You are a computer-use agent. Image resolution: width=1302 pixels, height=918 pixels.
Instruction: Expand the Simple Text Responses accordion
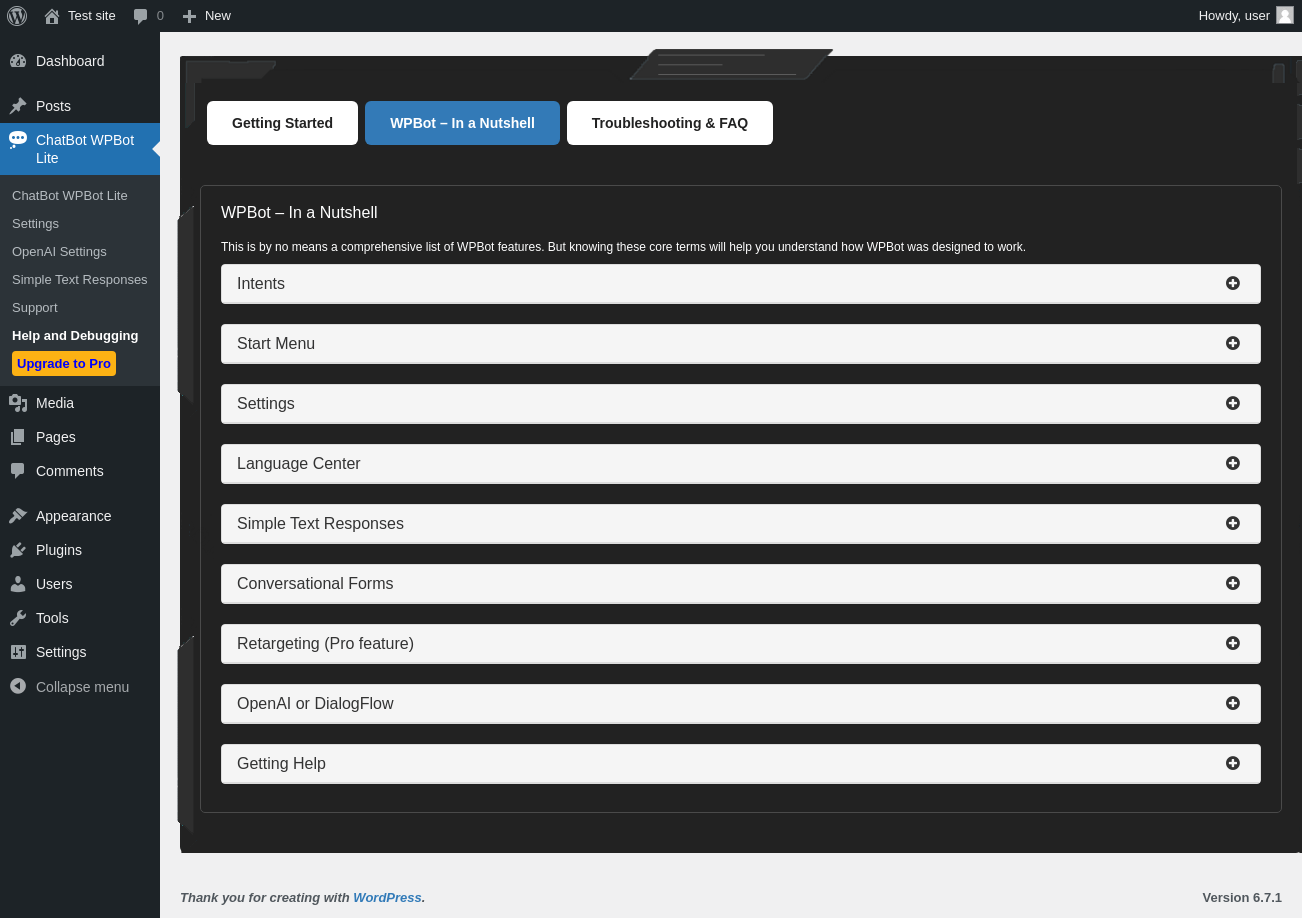click(x=741, y=524)
